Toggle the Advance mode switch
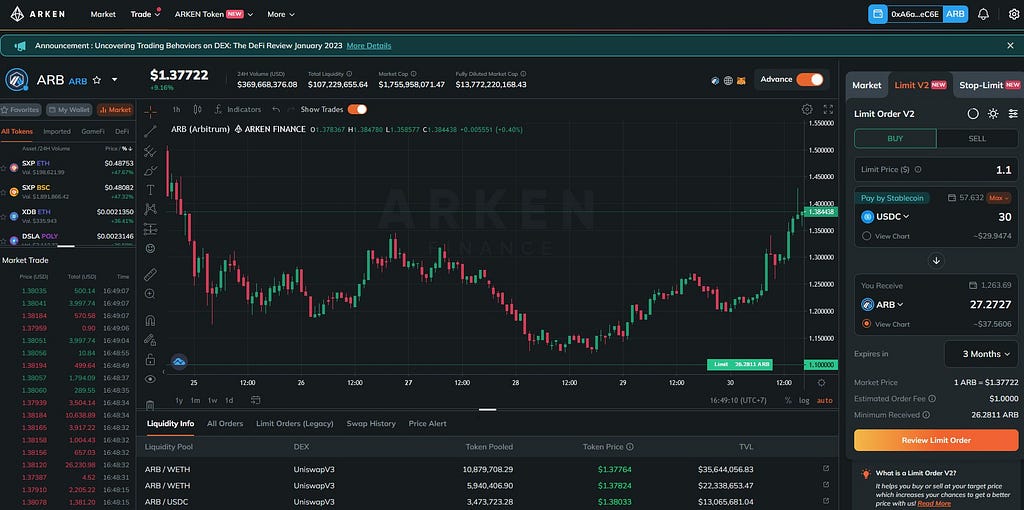 (x=810, y=80)
